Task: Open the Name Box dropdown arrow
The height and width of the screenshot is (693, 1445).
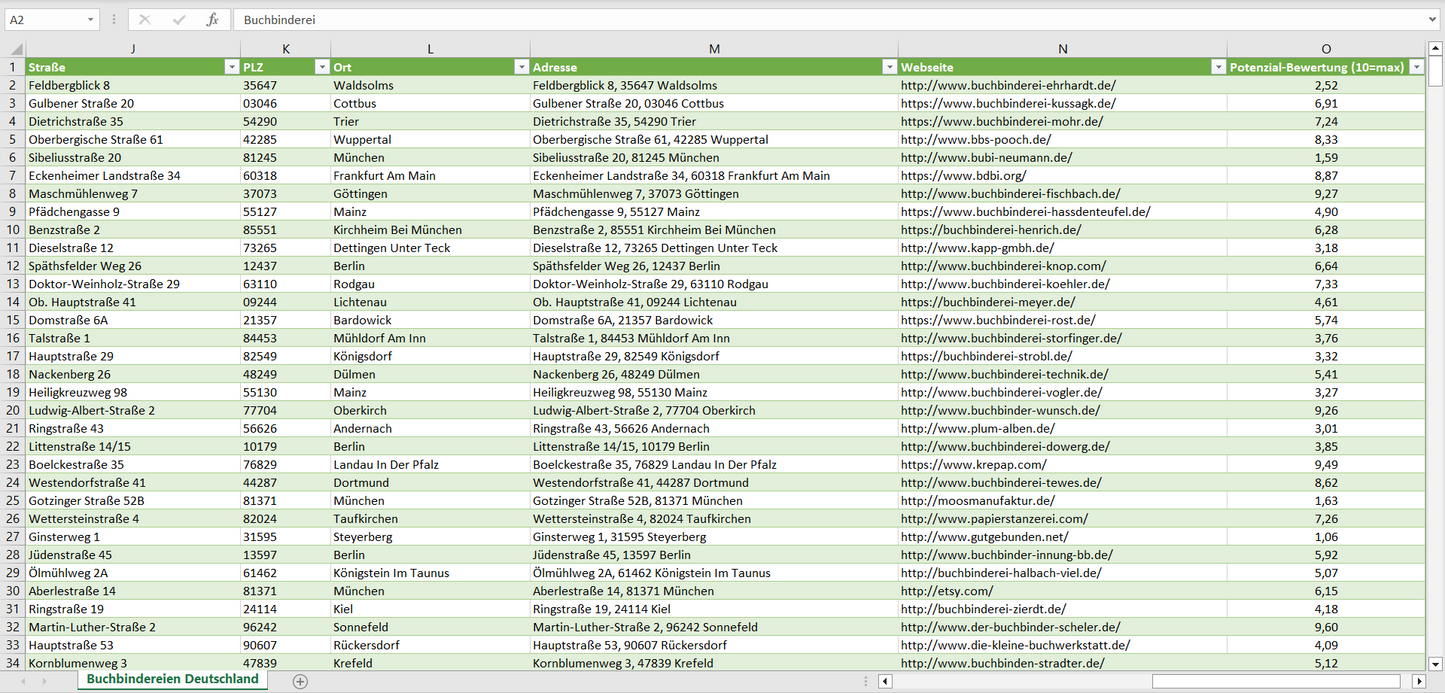Action: pyautogui.click(x=91, y=19)
